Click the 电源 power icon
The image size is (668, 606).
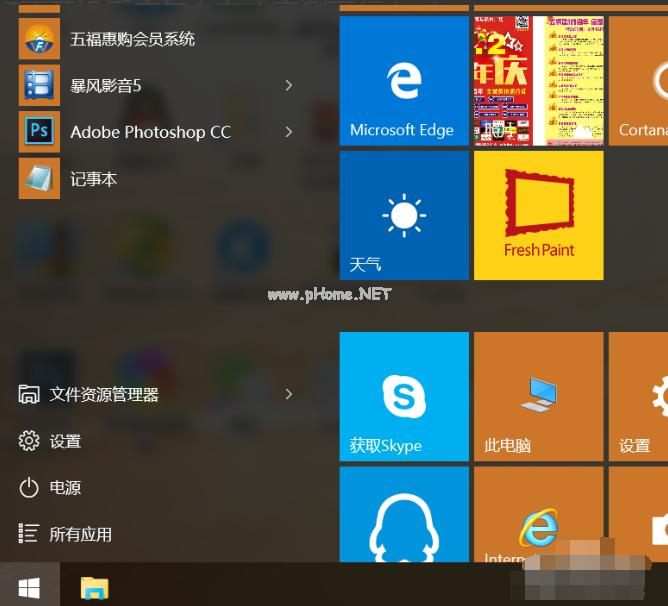click(29, 488)
